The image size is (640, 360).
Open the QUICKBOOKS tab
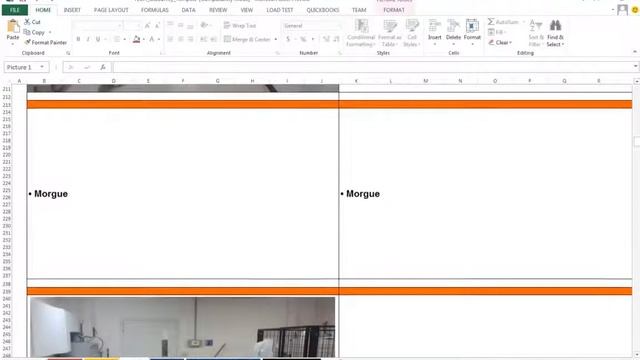pyautogui.click(x=322, y=10)
